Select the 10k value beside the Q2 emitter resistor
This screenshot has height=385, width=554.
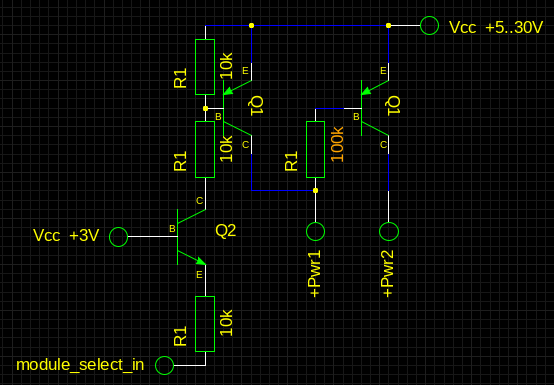(x=226, y=323)
